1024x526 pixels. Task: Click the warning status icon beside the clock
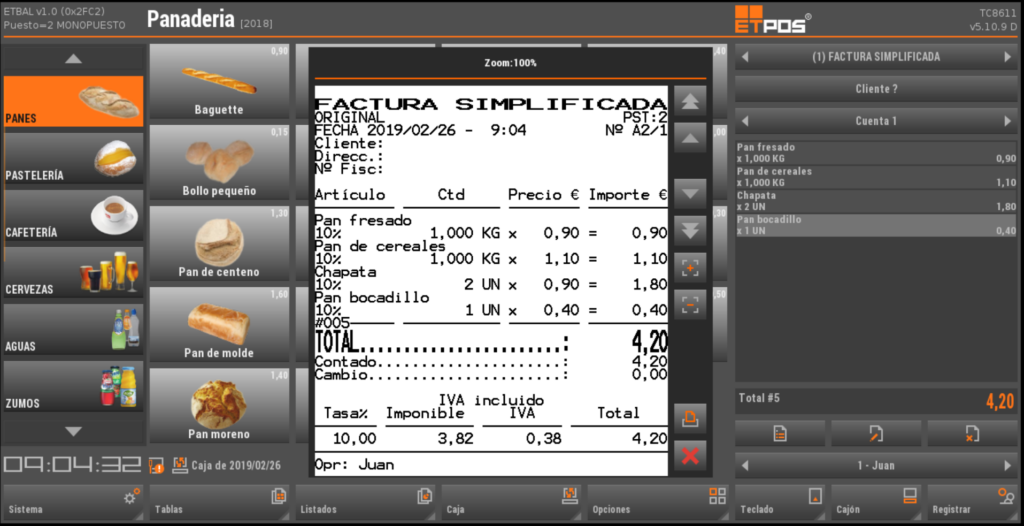click(x=155, y=465)
